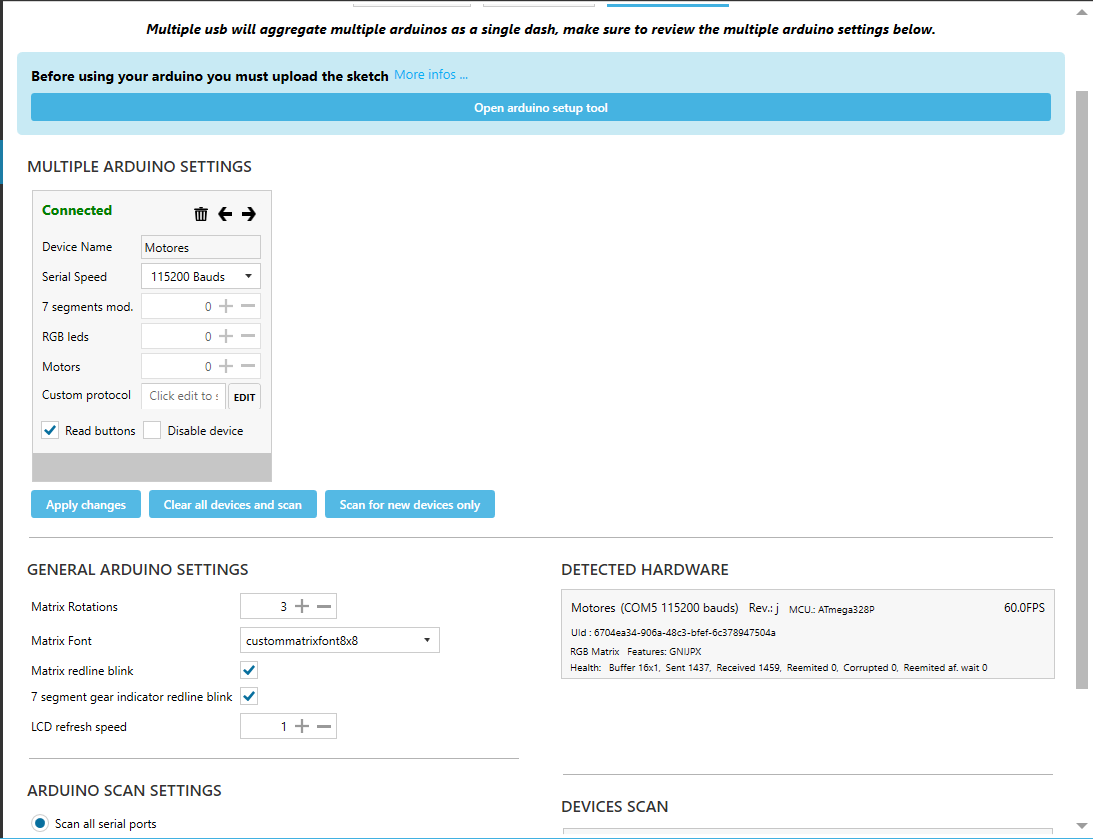Image resolution: width=1093 pixels, height=839 pixels.
Task: Select Scan all serial ports radio
Action: [40, 824]
